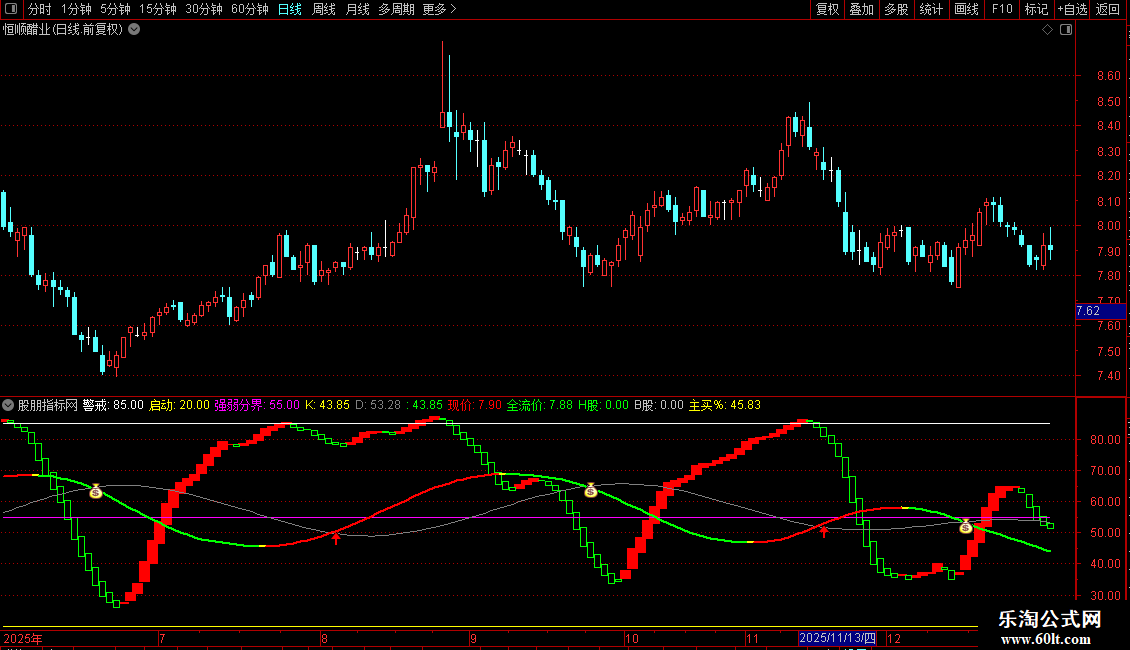Image resolution: width=1130 pixels, height=650 pixels.
Task: Click the money bag signal near December
Action: 966,527
